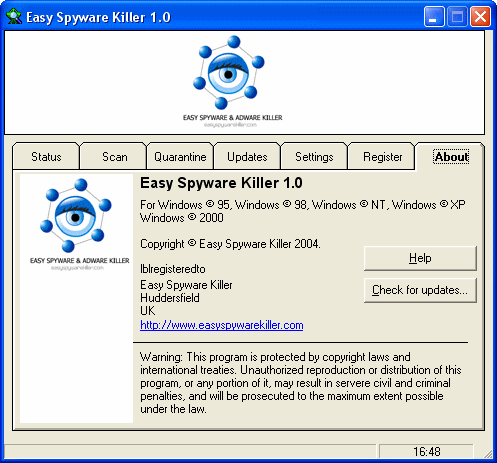Viewport: 497px width, 463px height.
Task: Minimize the Easy Spyware Killer window
Action: pos(434,17)
